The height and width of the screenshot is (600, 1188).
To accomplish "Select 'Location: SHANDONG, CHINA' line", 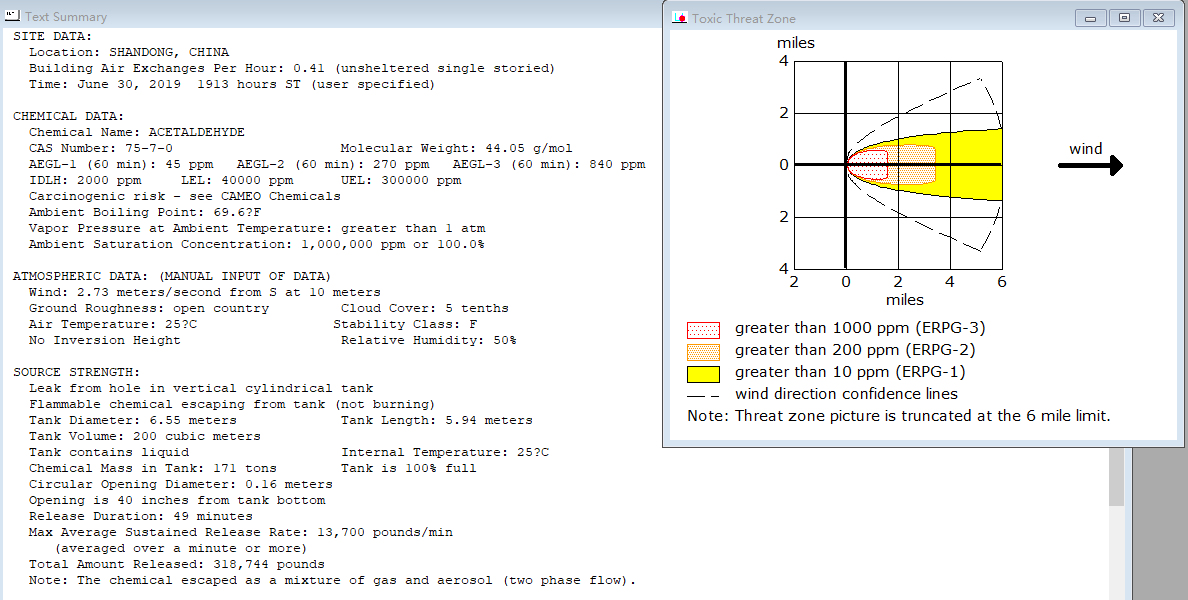I will point(129,52).
